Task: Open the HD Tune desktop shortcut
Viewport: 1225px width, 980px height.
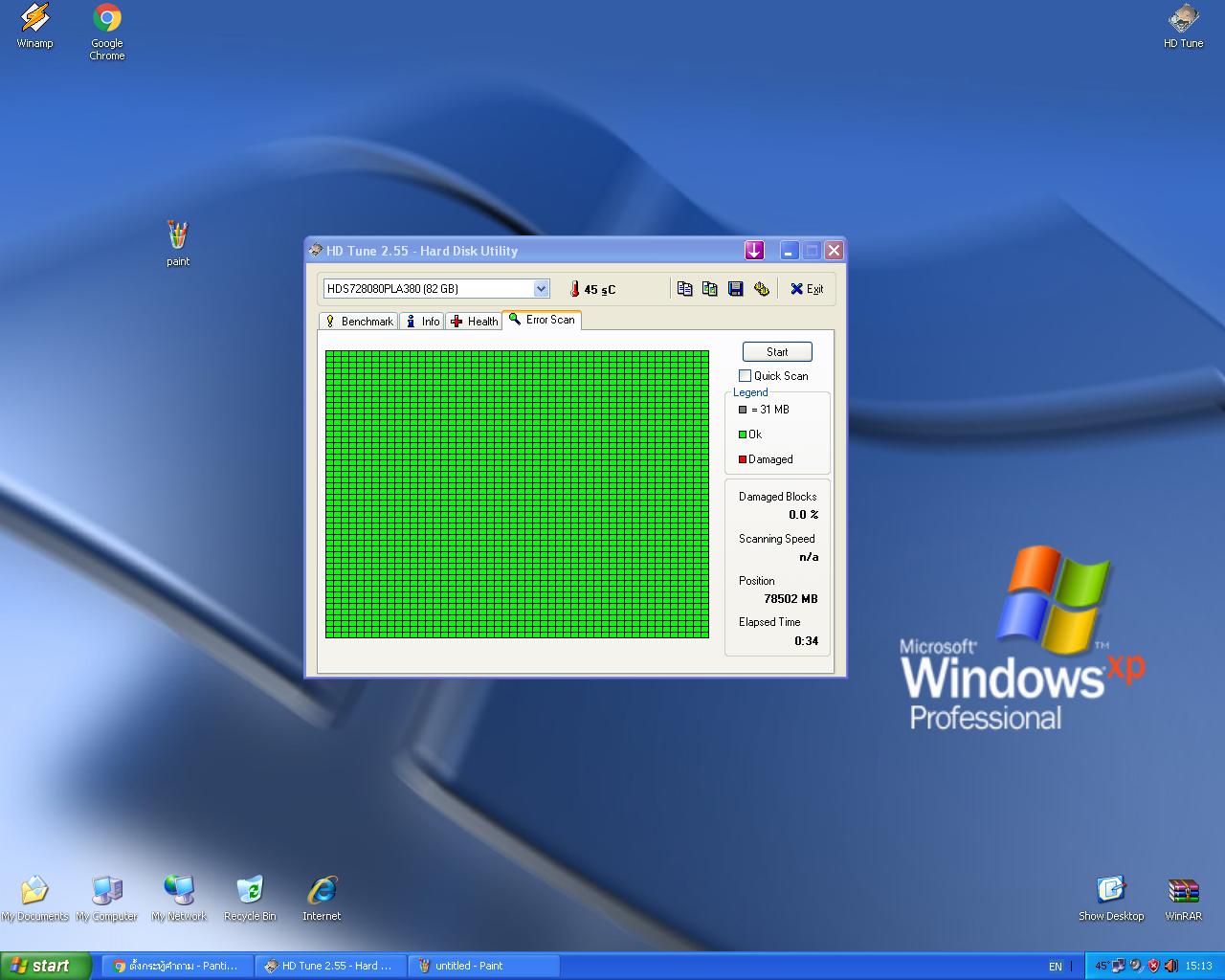Action: 1183,26
